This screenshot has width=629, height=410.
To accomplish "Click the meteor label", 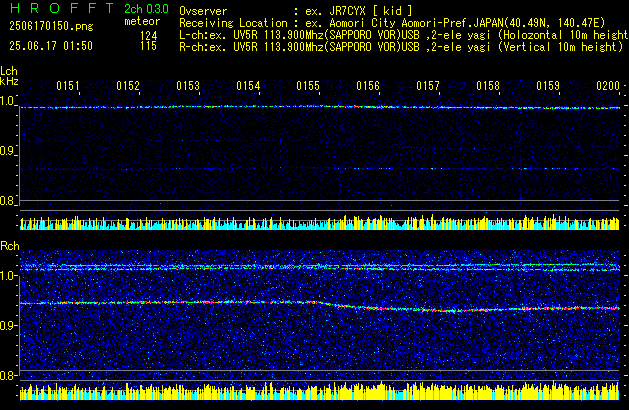I will click(x=142, y=21).
